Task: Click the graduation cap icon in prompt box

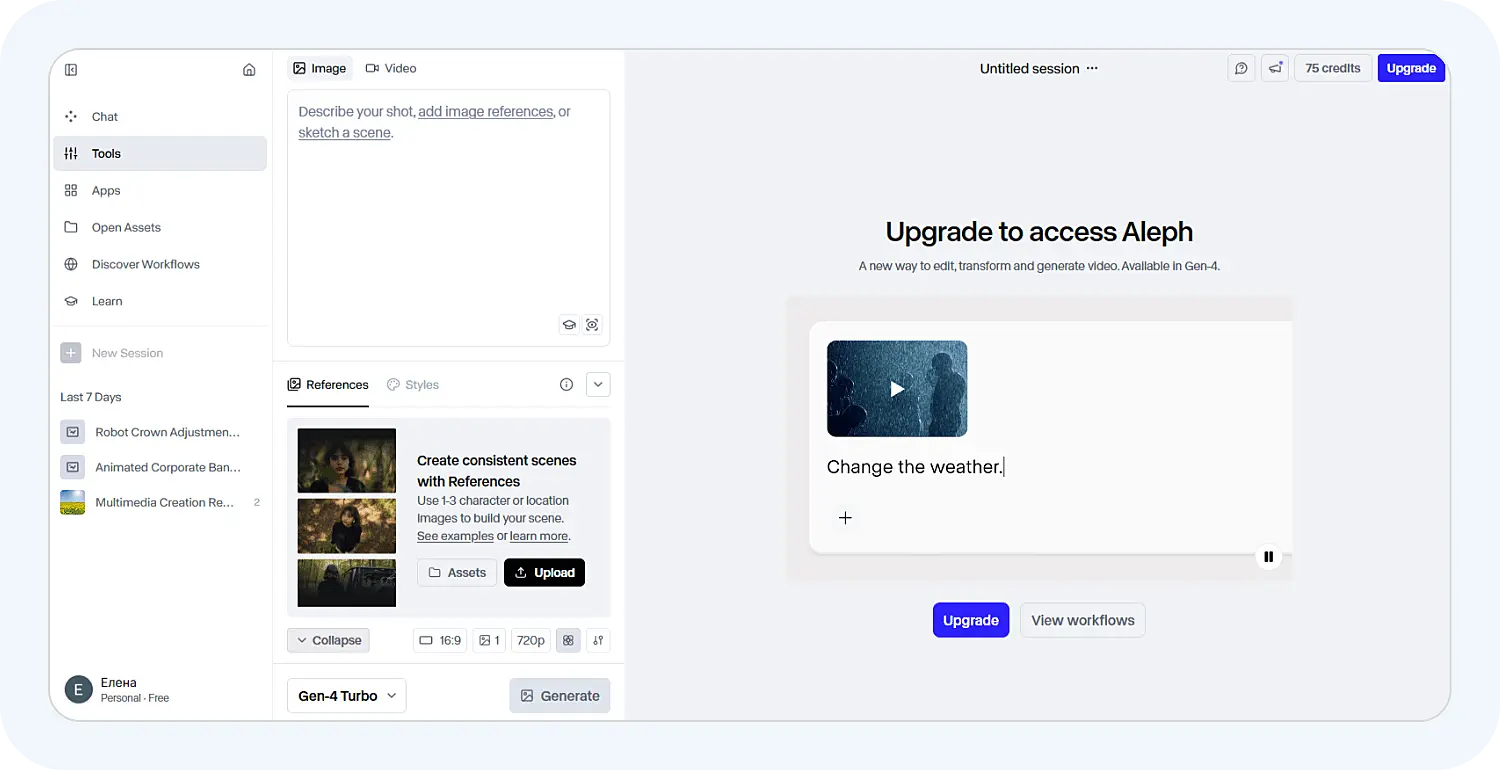Action: 568,325
